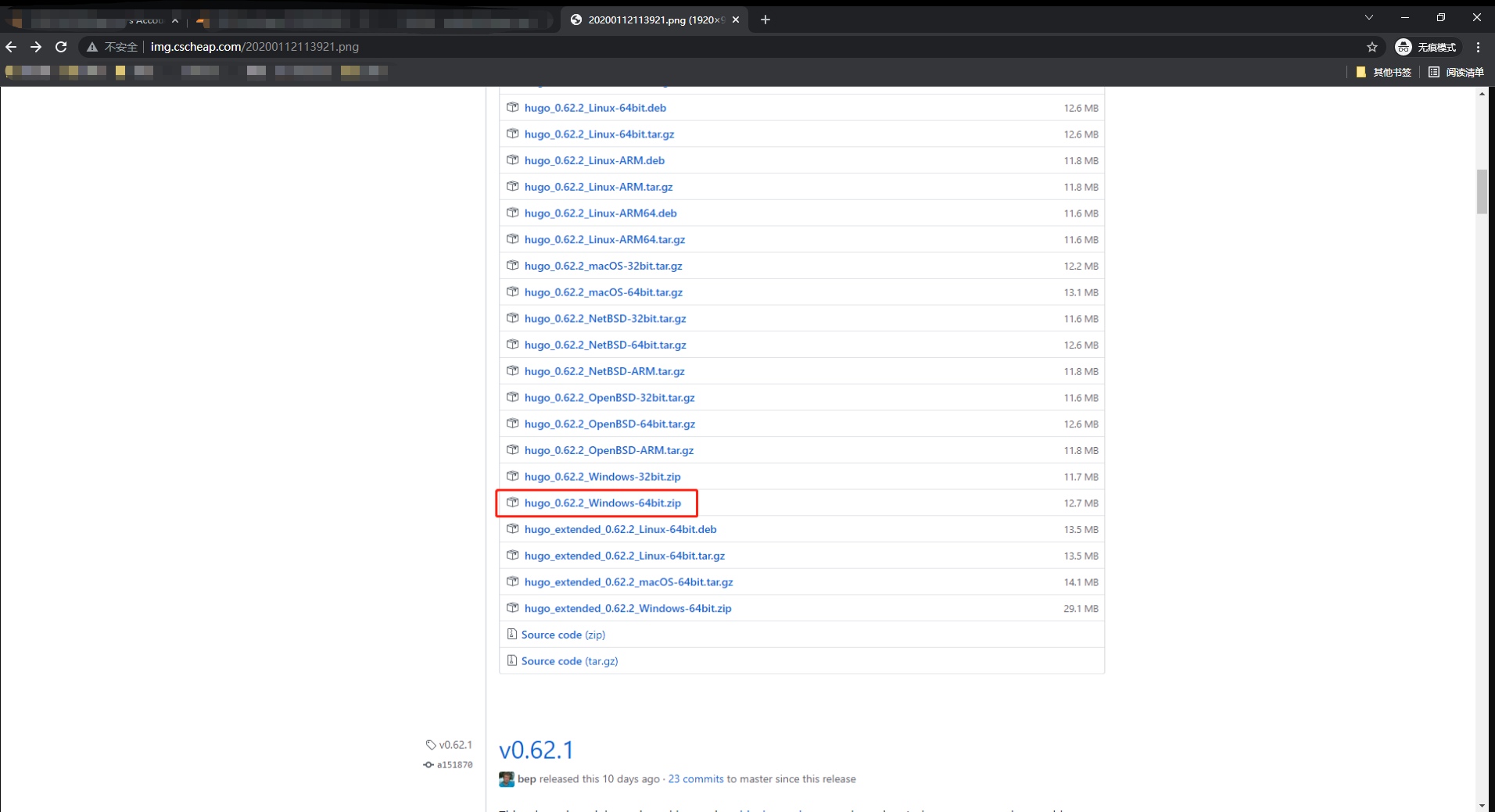Download hugo_extended_0.62.2_Linux-64bit.tar.gz

(625, 556)
